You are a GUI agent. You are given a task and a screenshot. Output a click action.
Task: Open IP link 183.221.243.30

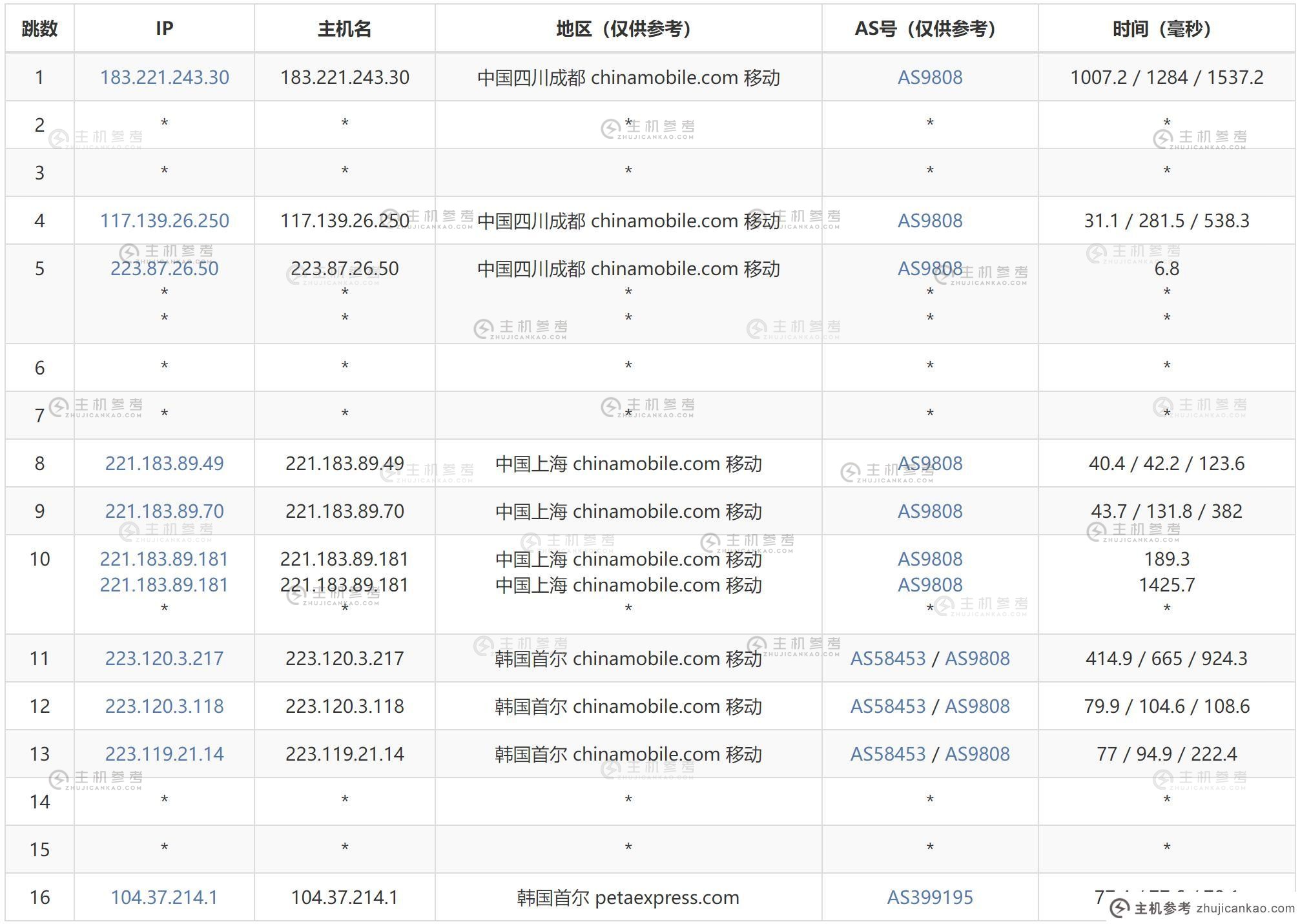pyautogui.click(x=164, y=77)
